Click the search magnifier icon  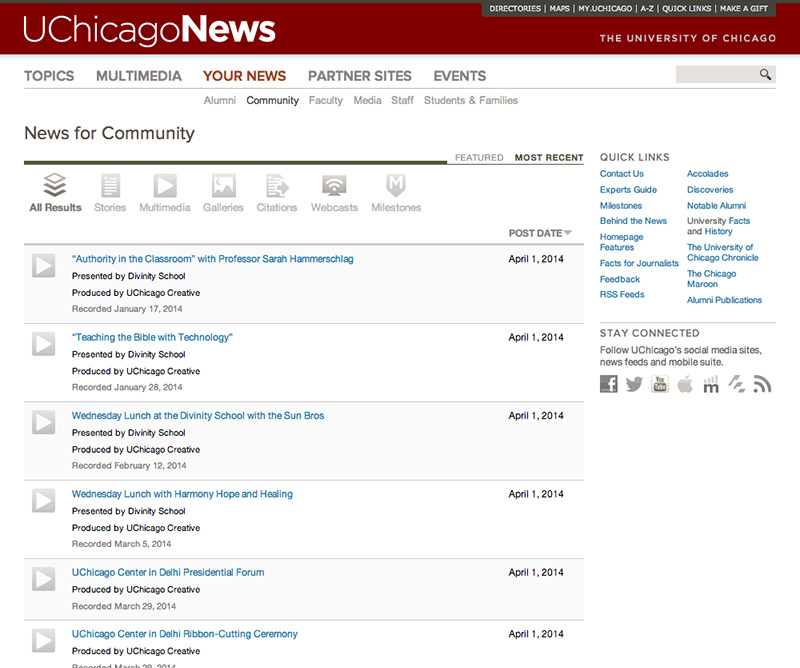tap(765, 75)
